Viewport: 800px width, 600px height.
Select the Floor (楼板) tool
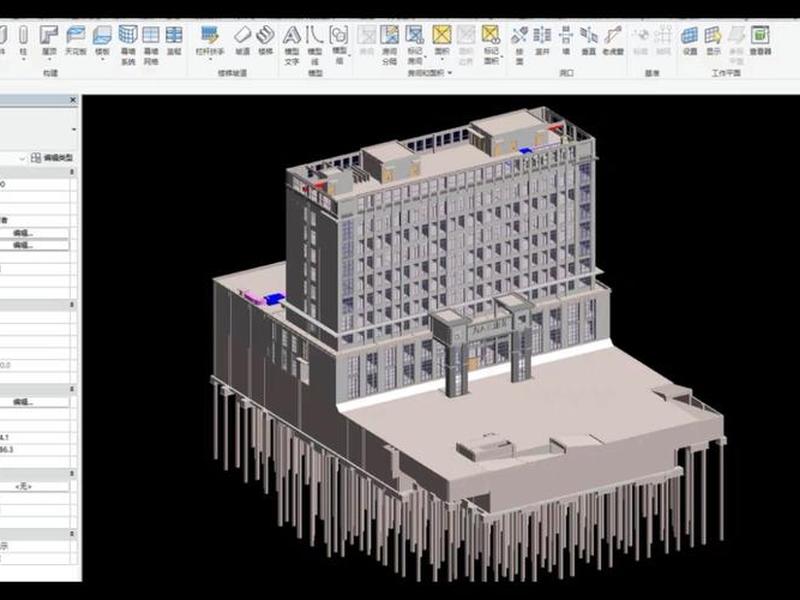click(x=102, y=40)
